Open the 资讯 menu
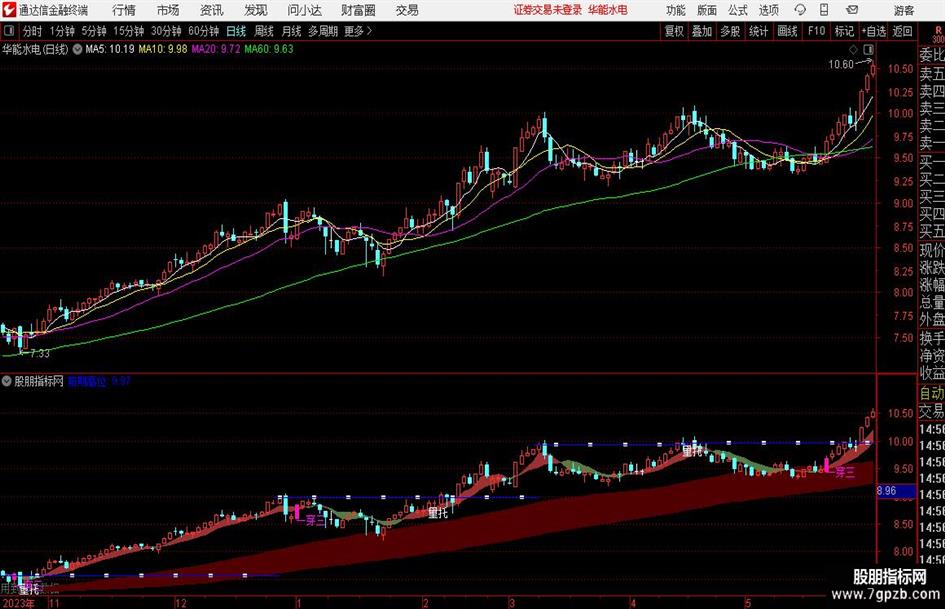This screenshot has width=945, height=609. 212,10
